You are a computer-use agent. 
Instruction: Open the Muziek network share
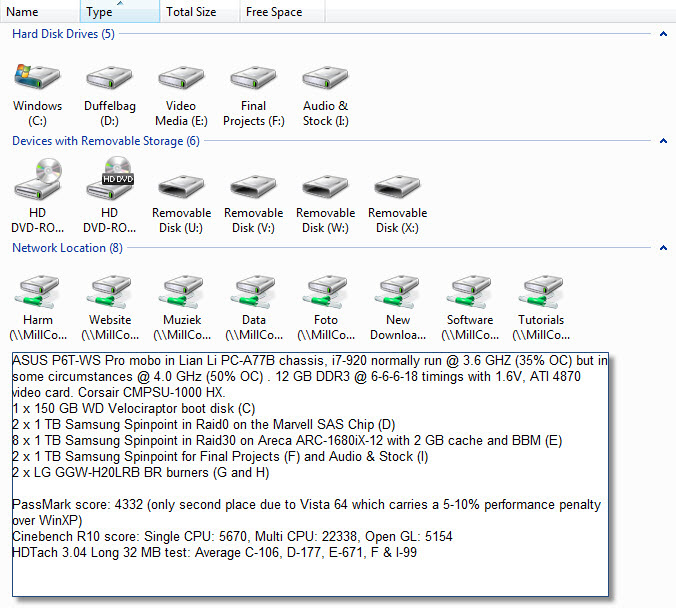pos(181,292)
